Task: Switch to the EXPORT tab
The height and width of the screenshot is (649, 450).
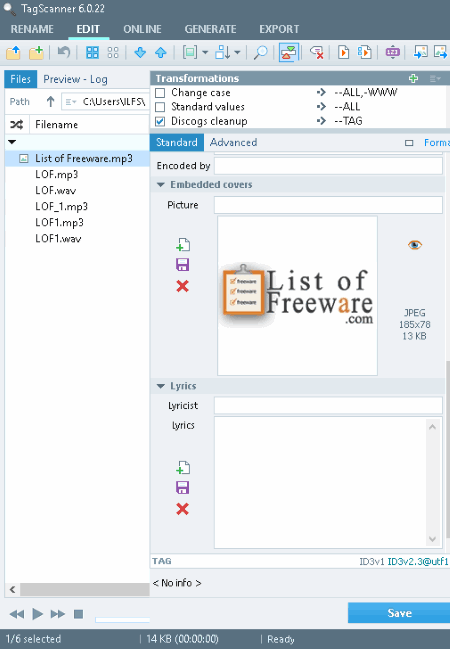Action: click(279, 29)
